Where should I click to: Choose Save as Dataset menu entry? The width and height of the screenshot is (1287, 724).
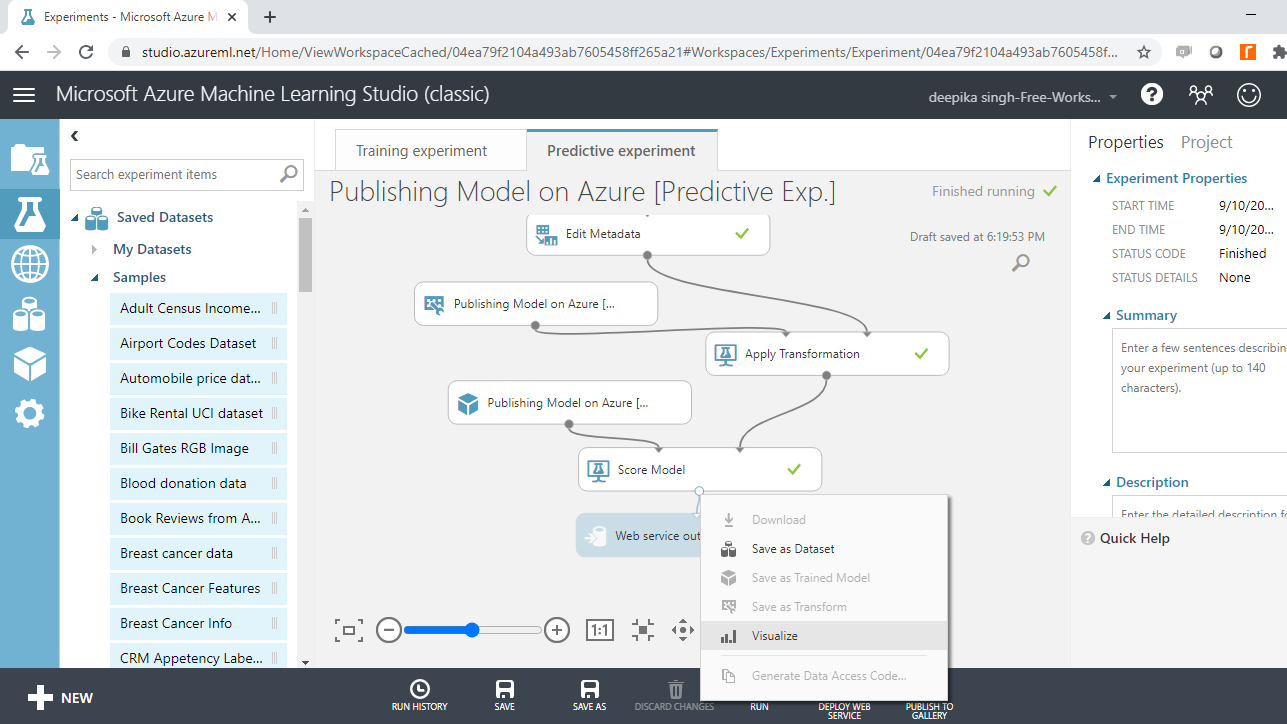[x=823, y=549]
